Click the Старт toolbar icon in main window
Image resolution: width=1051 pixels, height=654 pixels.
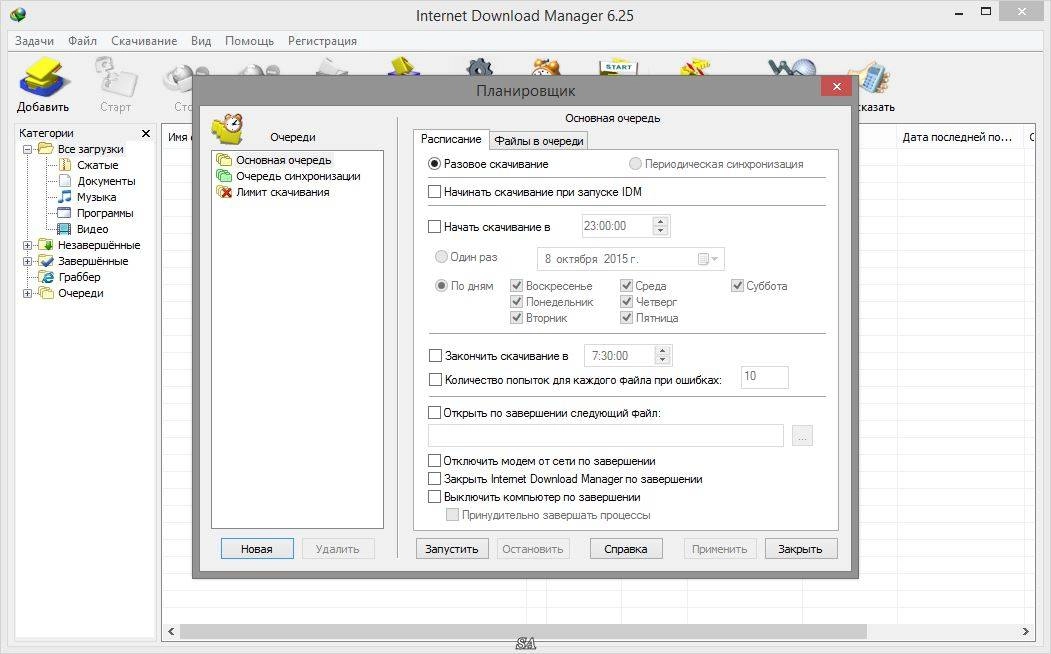[115, 77]
